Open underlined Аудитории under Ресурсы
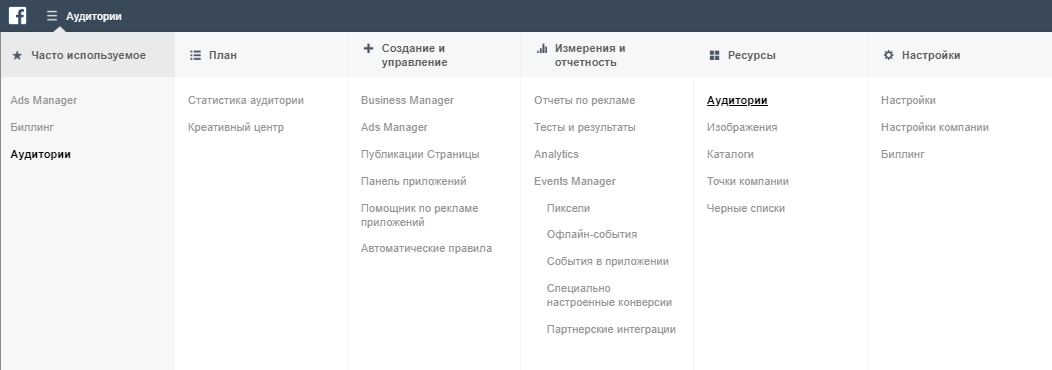Image resolution: width=1052 pixels, height=370 pixels. [x=737, y=101]
